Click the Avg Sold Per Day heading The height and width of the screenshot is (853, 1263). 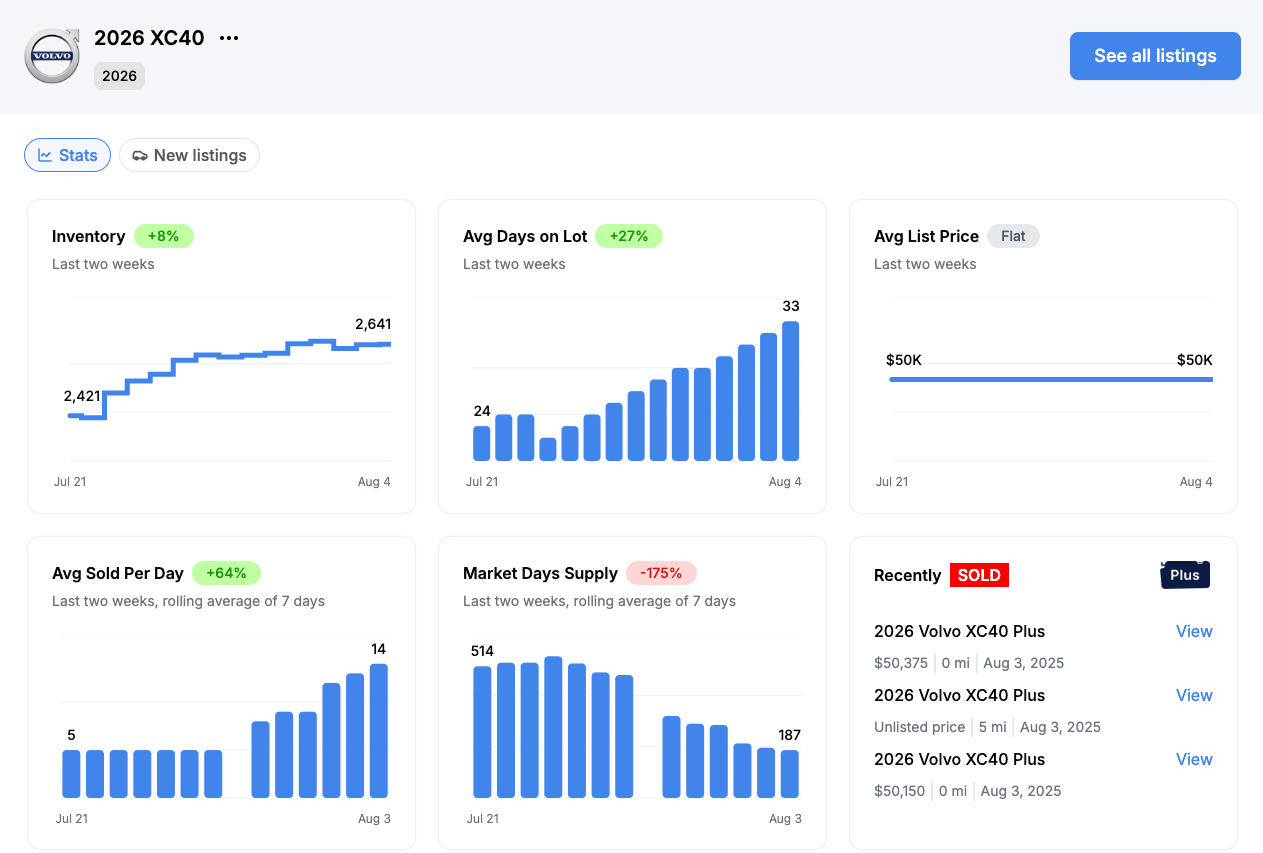[118, 573]
